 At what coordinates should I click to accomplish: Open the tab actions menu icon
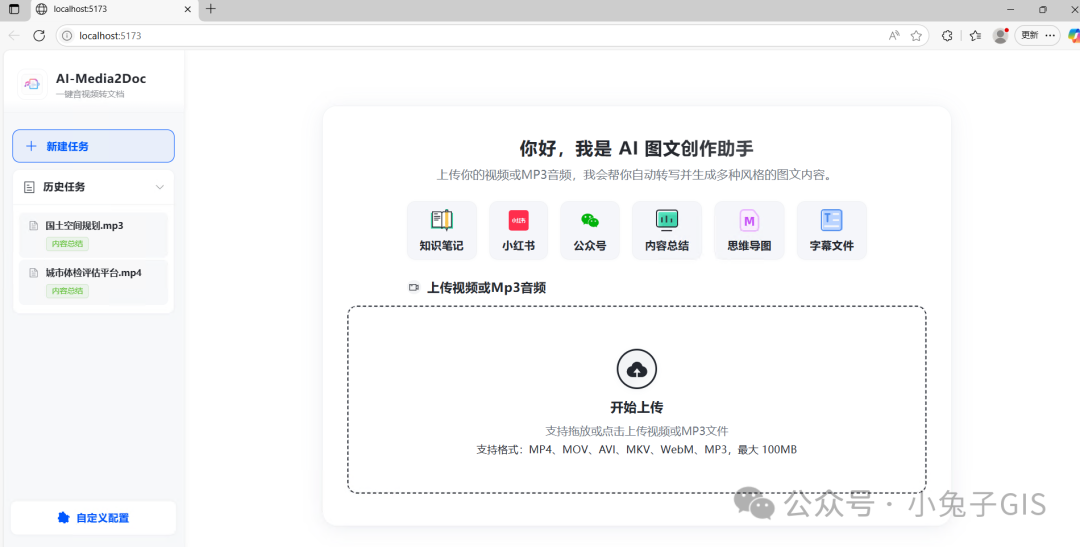pyautogui.click(x=14, y=10)
